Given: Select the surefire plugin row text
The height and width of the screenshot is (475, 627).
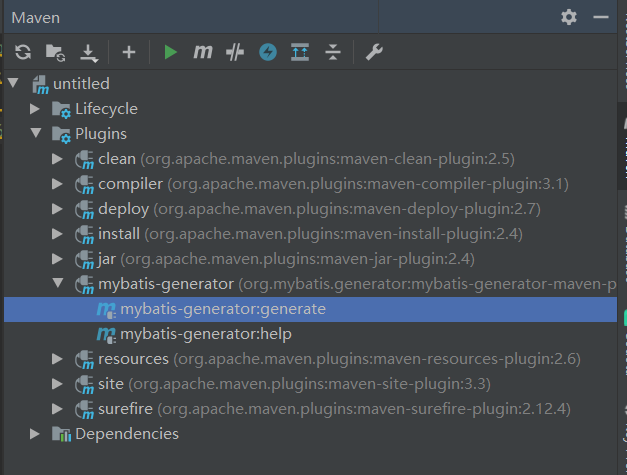Looking at the screenshot, I should 334,409.
